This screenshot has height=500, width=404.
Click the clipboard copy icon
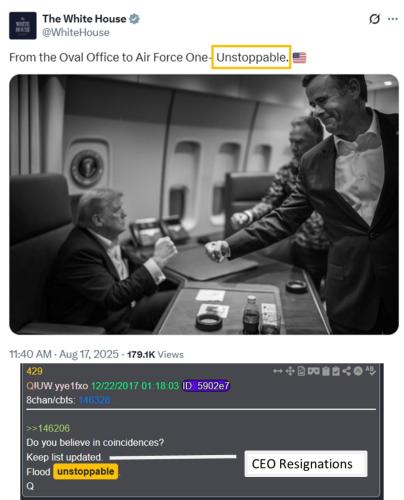tap(326, 371)
